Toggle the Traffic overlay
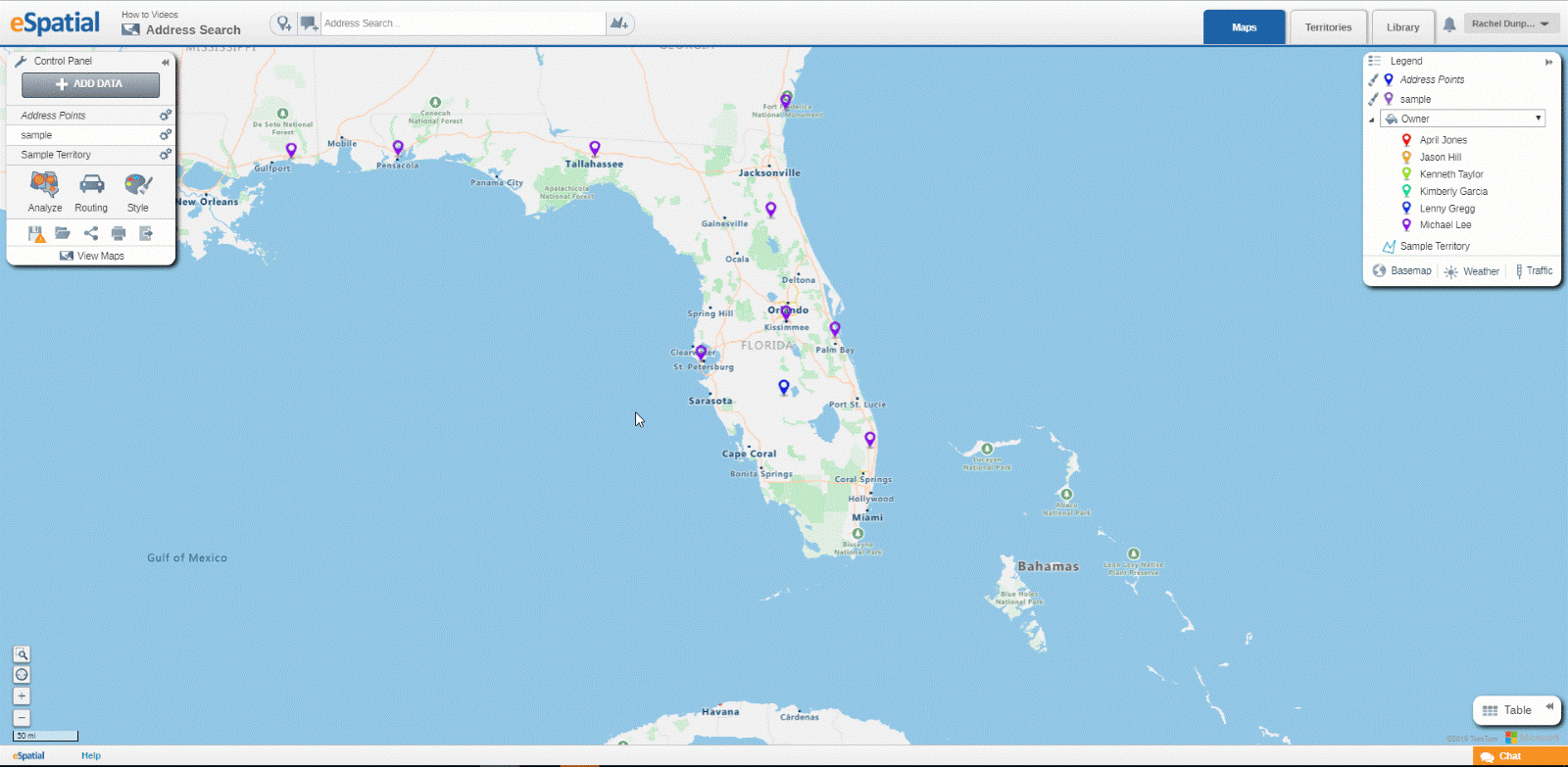 pos(1534,270)
